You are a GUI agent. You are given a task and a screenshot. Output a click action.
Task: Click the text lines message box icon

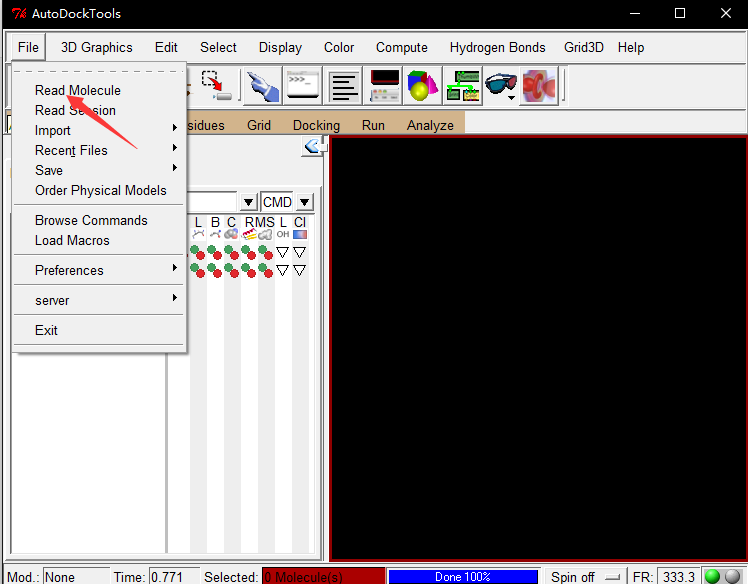343,86
